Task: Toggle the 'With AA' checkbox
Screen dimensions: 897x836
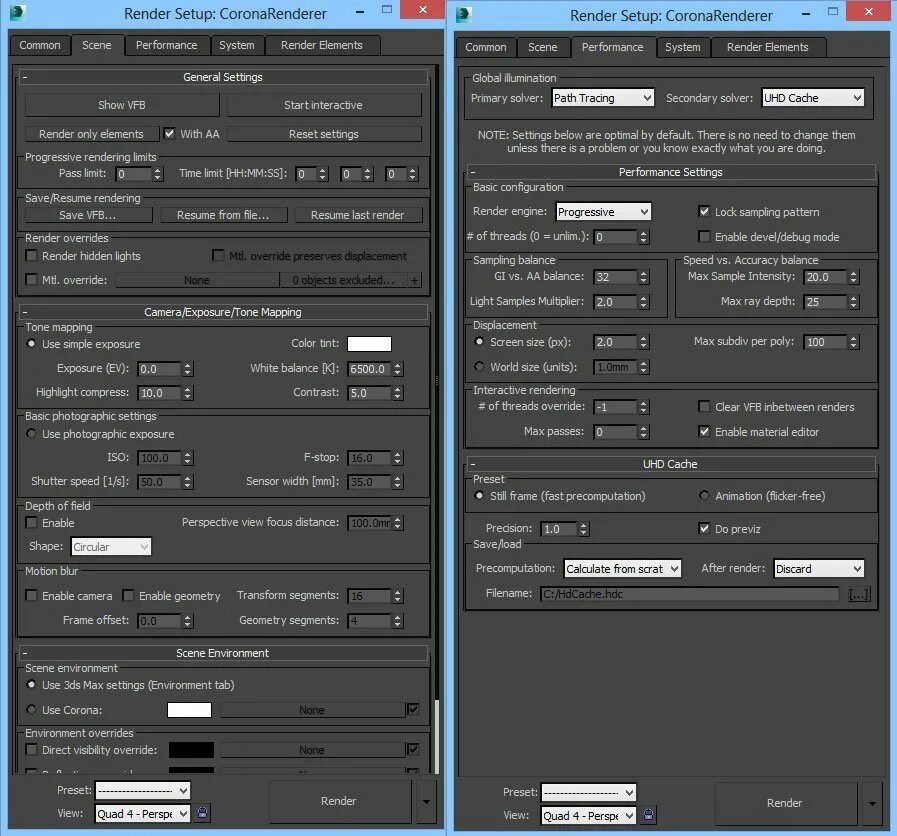Action: [x=169, y=133]
